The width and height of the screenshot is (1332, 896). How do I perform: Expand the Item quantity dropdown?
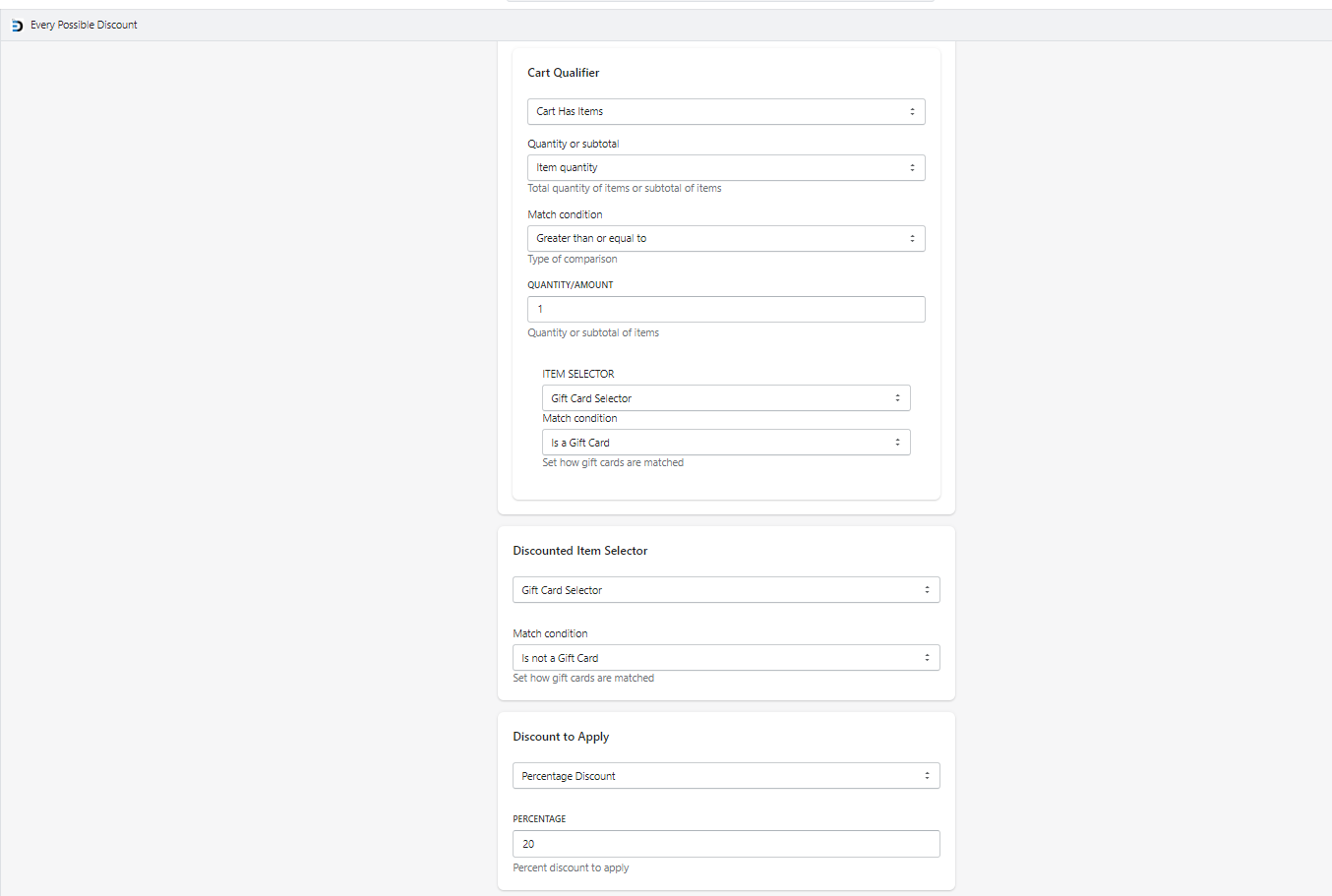coord(726,168)
